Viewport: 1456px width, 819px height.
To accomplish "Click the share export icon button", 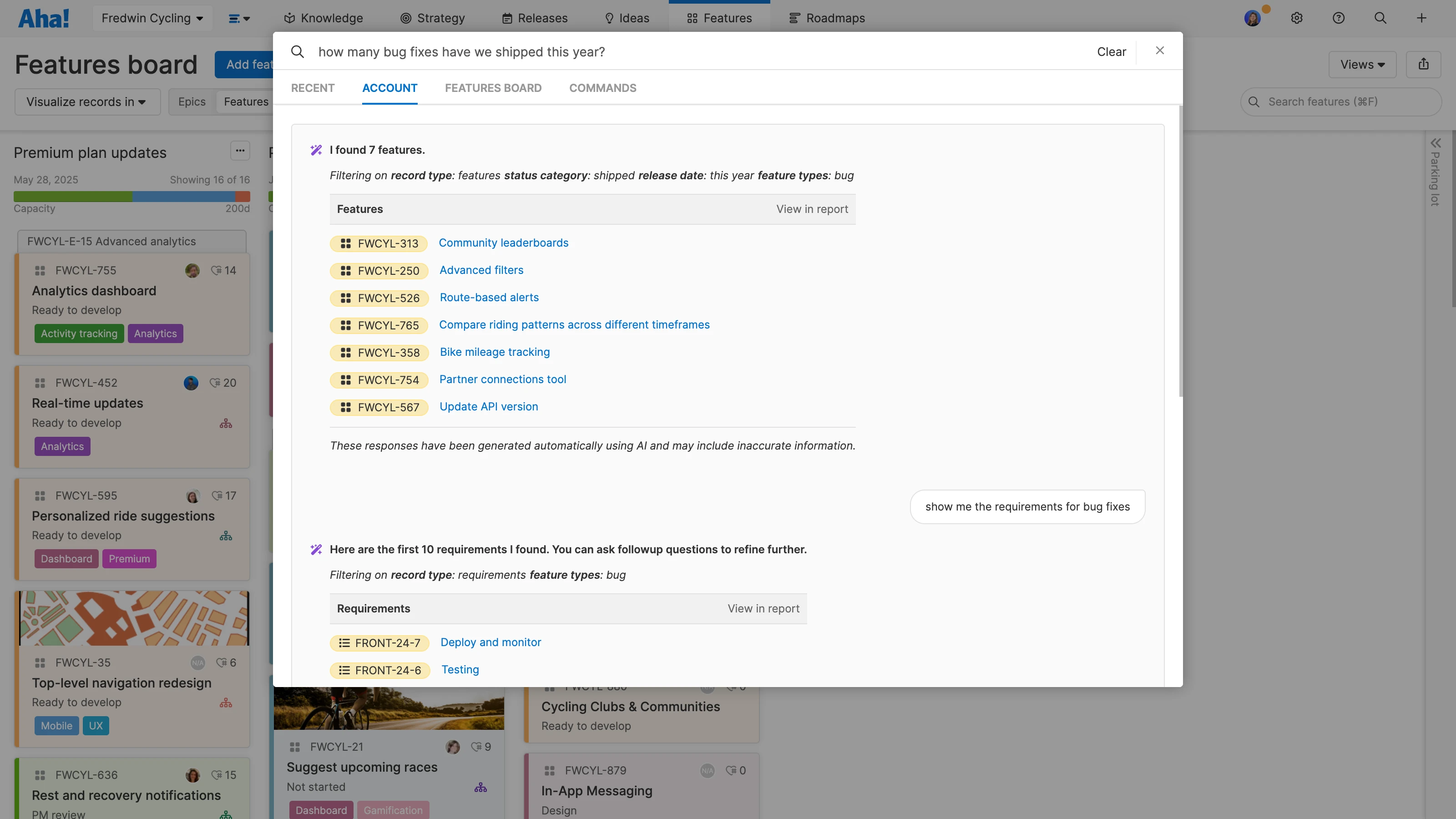I will (x=1423, y=65).
